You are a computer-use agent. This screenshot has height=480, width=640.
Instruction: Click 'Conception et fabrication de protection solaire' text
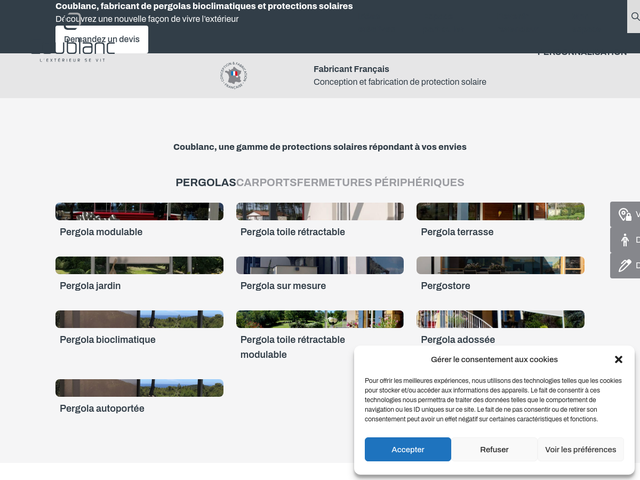pyautogui.click(x=400, y=82)
